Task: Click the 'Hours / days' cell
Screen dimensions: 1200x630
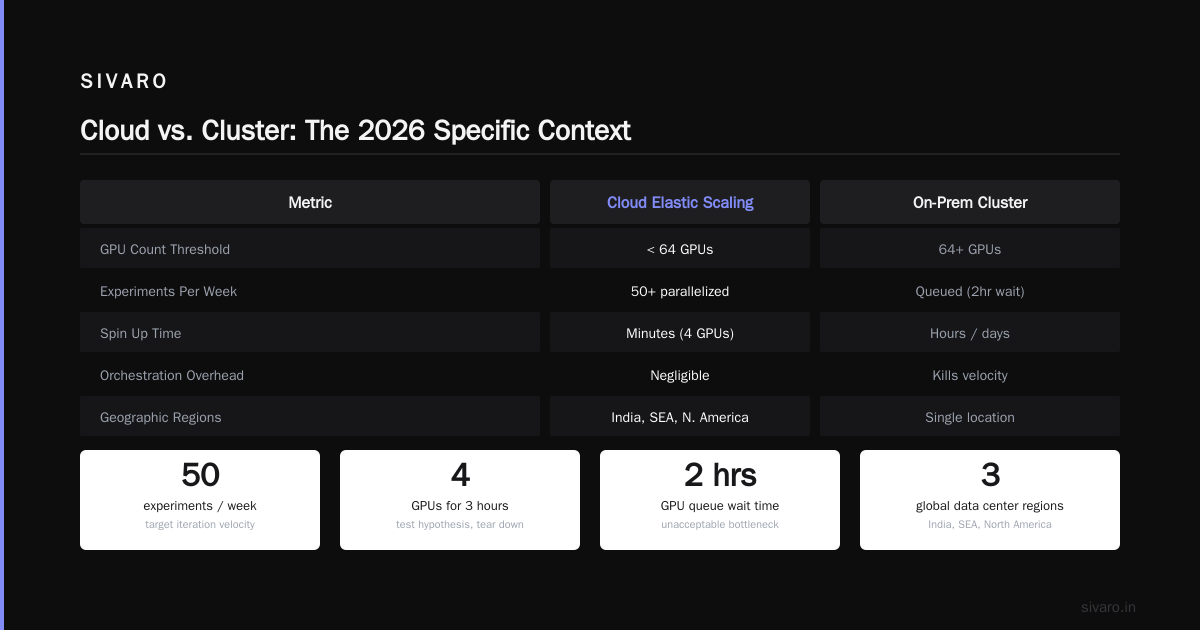Action: click(x=970, y=333)
